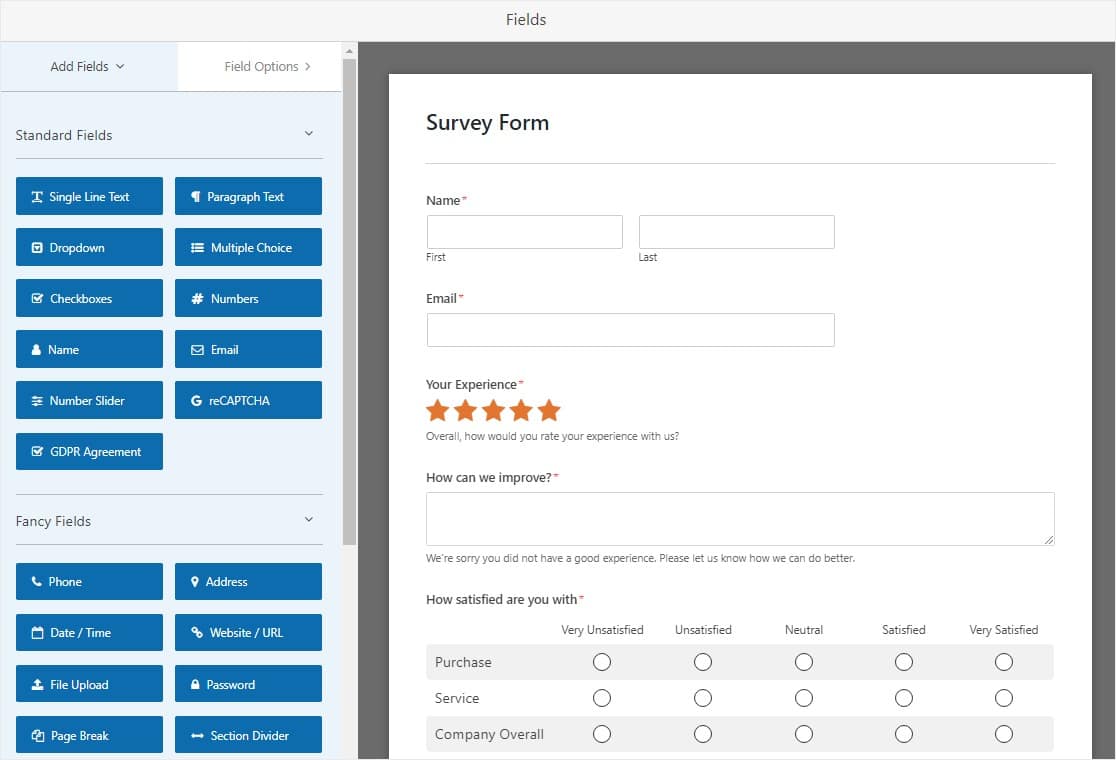Click the First name input box
Viewport: 1116px width, 760px height.
pos(525,232)
